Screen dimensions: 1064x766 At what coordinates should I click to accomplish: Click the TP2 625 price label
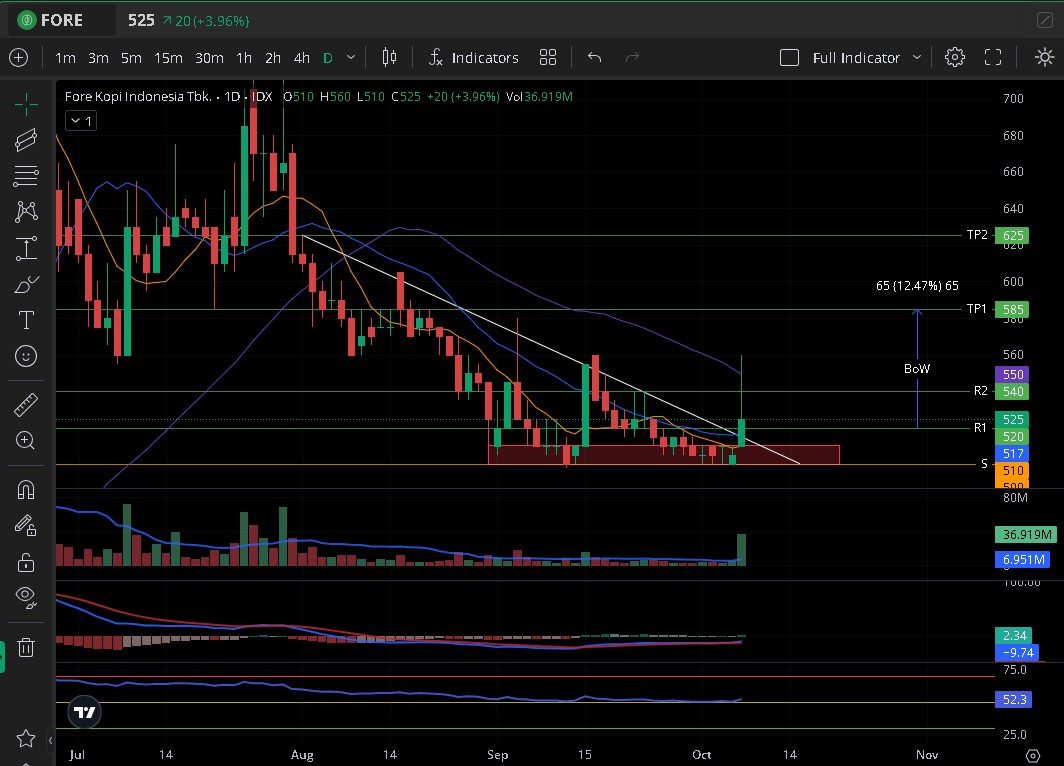coord(1012,236)
